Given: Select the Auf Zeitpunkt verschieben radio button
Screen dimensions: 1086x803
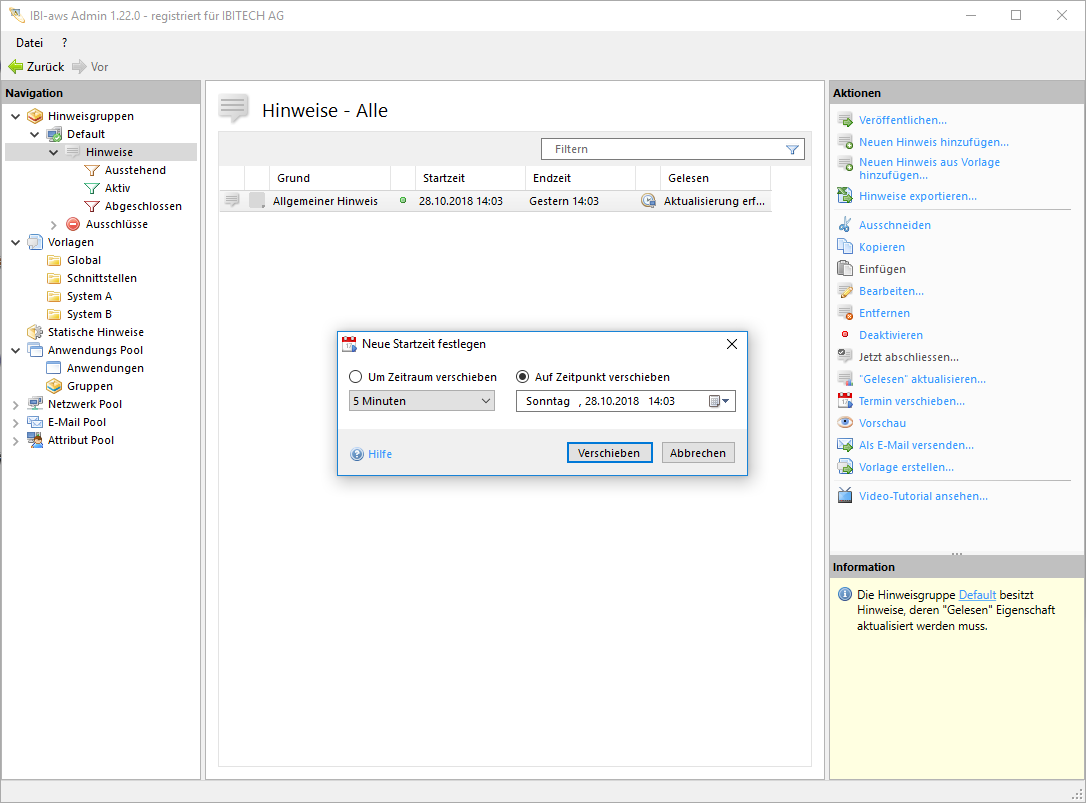Looking at the screenshot, I should tap(522, 377).
